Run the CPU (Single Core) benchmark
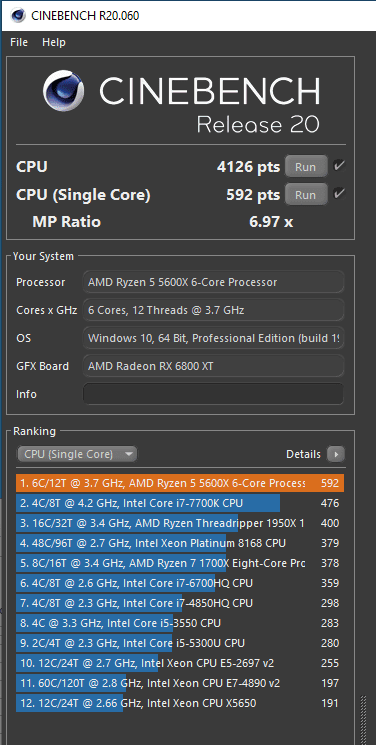 click(x=306, y=195)
